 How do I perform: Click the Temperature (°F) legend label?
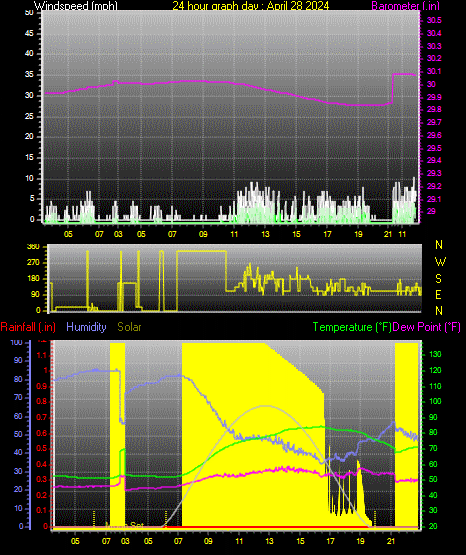point(352,327)
